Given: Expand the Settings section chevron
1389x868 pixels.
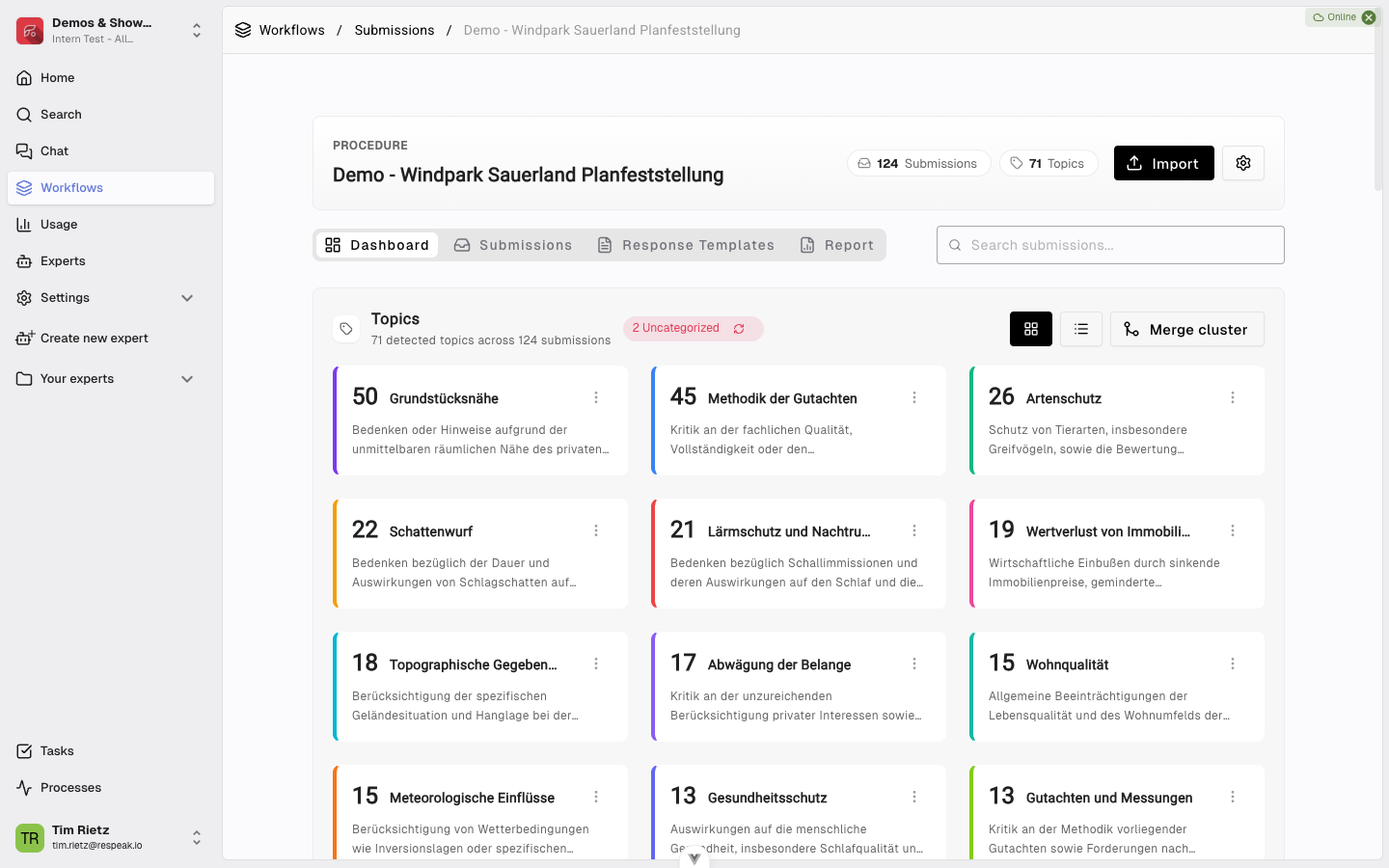Looking at the screenshot, I should pos(187,298).
